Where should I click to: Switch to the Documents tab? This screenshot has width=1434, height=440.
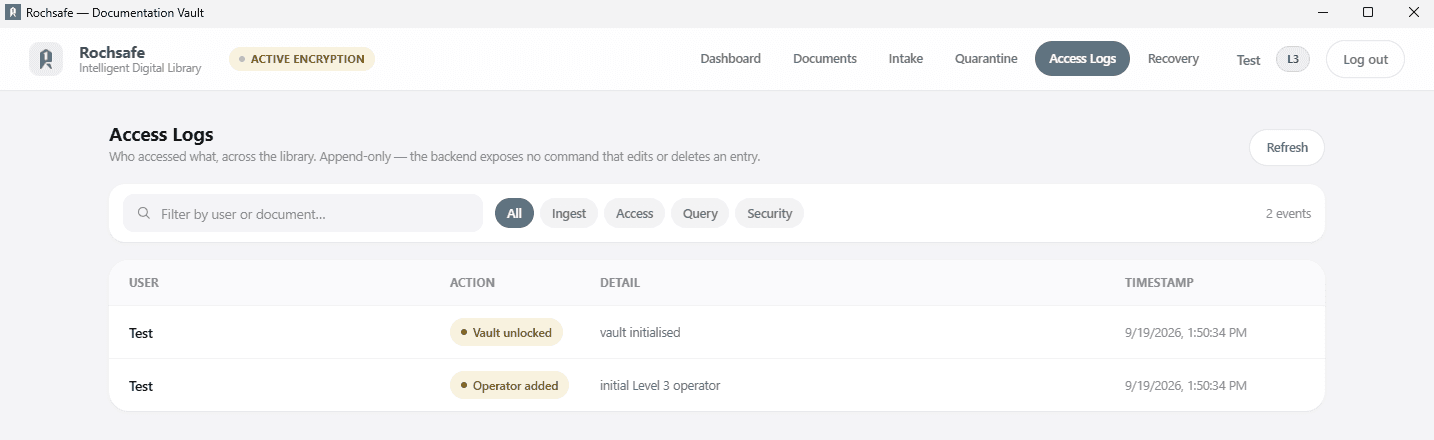tap(825, 59)
